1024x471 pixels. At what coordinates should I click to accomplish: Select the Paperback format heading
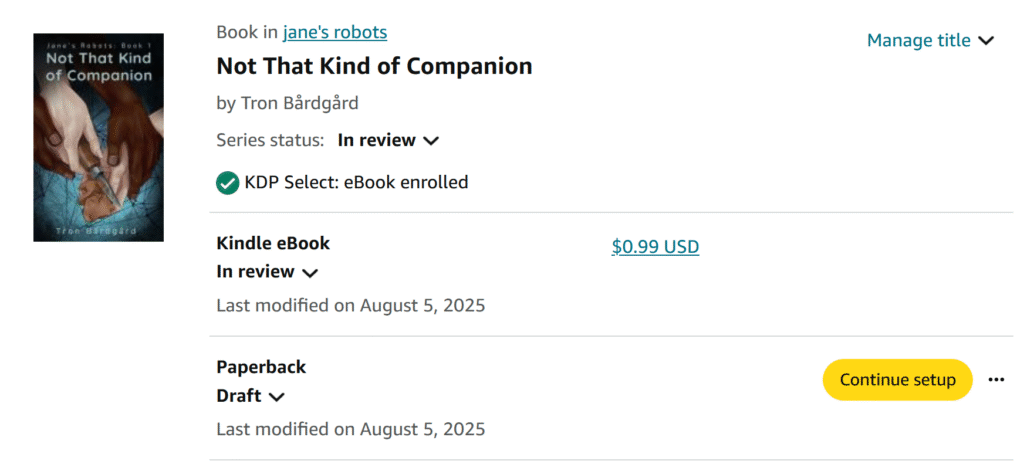(x=261, y=367)
